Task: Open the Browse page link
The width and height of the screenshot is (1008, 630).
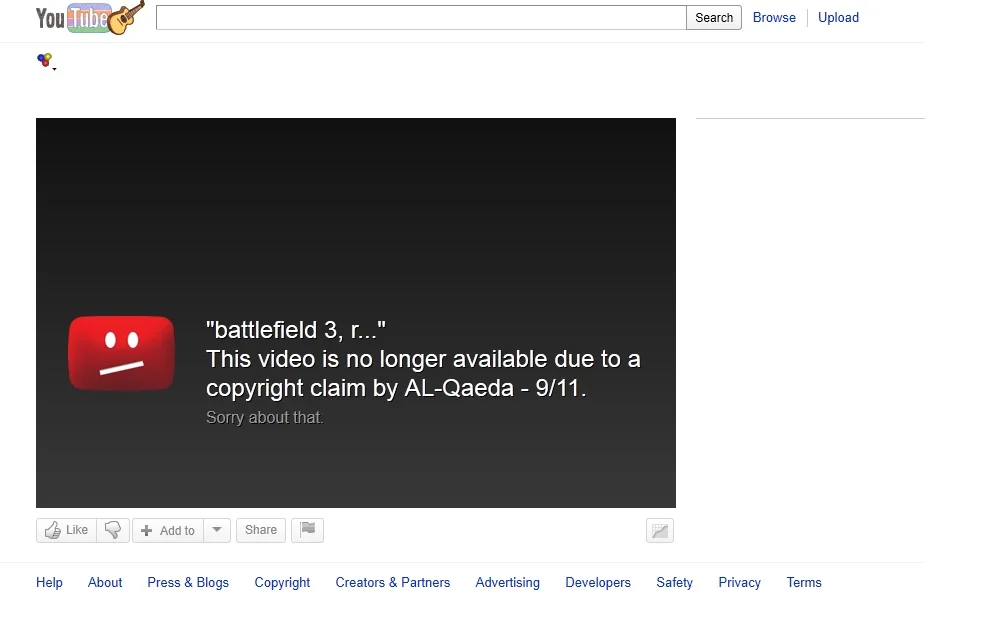Action: [x=774, y=18]
